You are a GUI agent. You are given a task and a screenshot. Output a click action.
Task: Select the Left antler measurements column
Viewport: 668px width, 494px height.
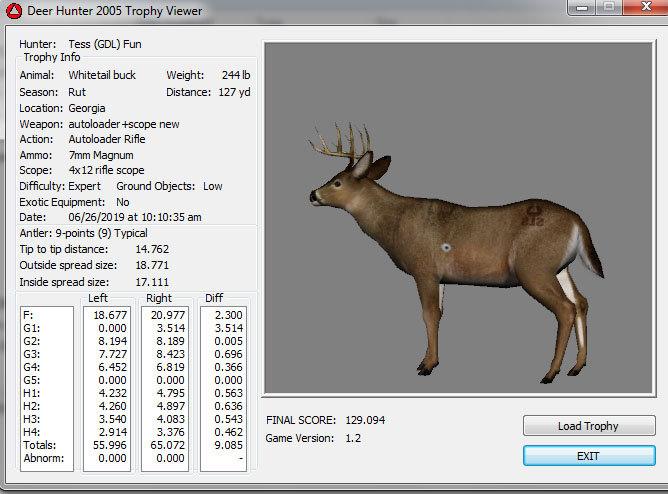pyautogui.click(x=108, y=388)
